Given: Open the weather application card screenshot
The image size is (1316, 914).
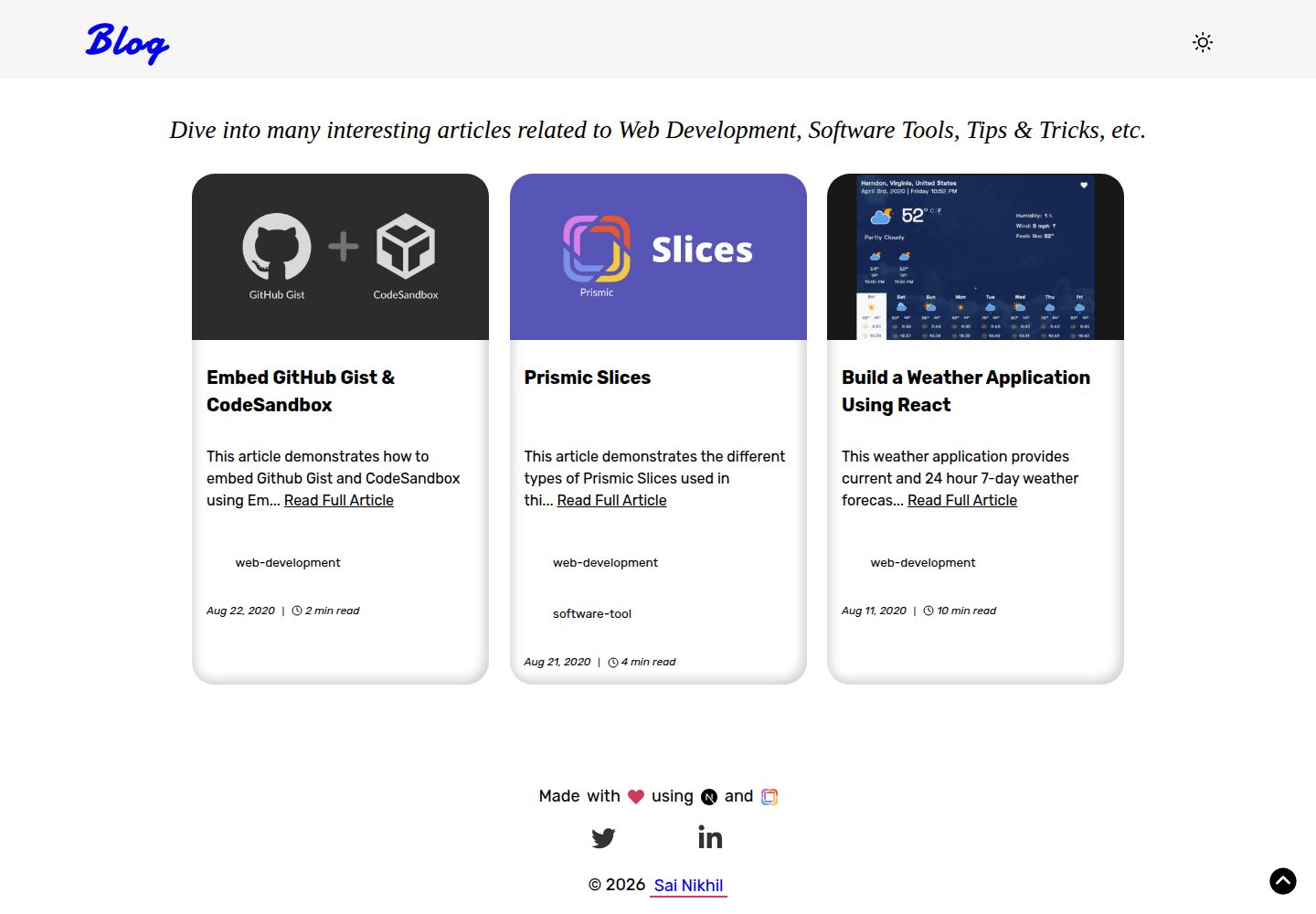Looking at the screenshot, I should point(975,257).
